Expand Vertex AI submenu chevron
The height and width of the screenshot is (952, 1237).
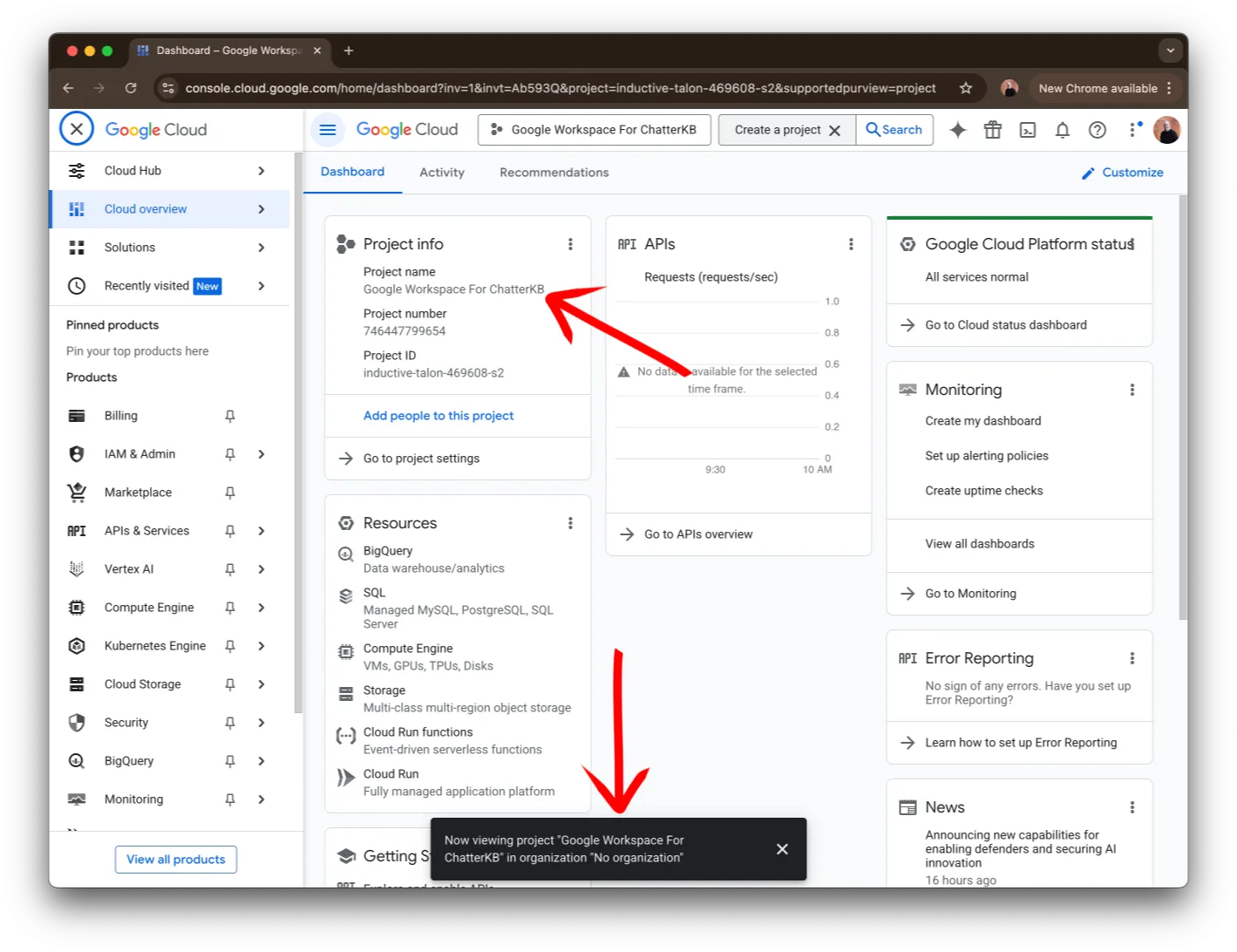click(x=262, y=569)
